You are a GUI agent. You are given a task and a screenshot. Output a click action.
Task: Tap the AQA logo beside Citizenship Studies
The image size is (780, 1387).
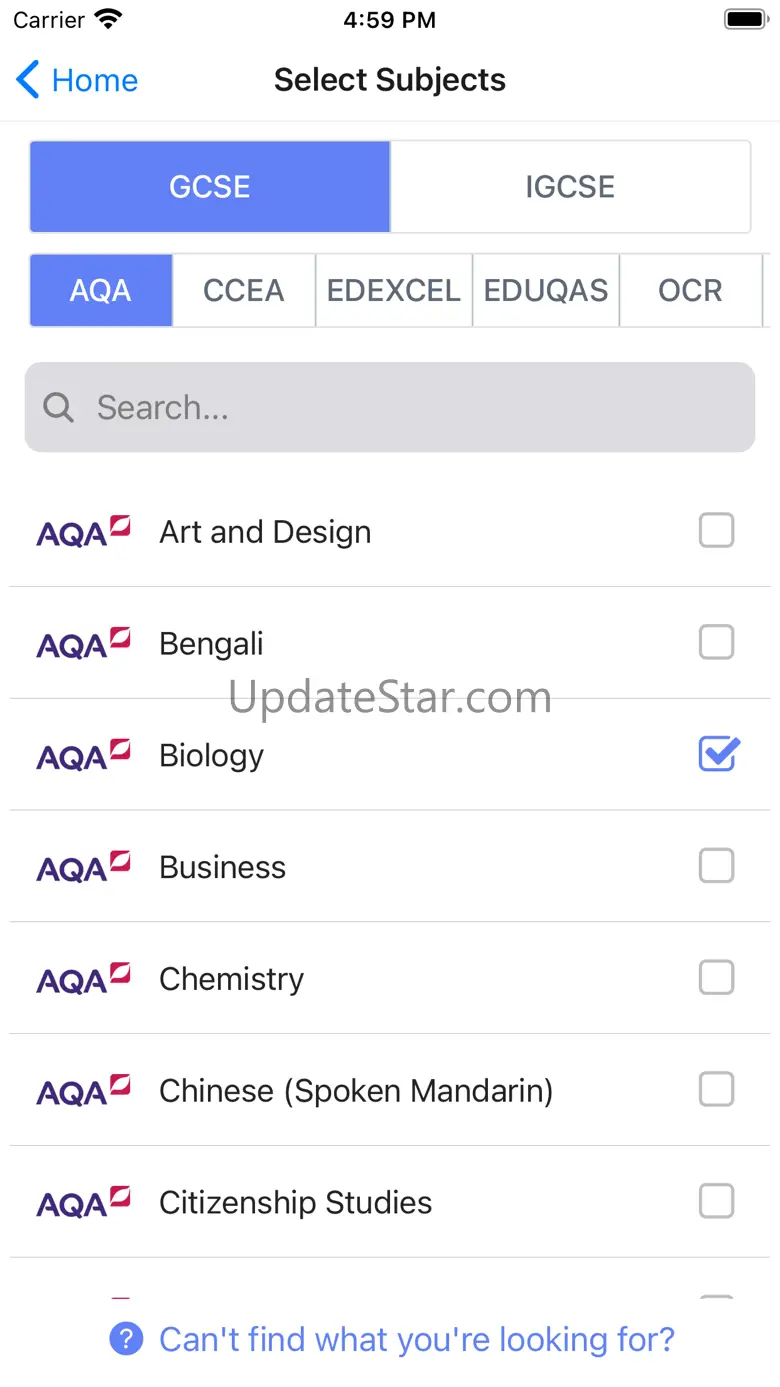click(x=84, y=1202)
